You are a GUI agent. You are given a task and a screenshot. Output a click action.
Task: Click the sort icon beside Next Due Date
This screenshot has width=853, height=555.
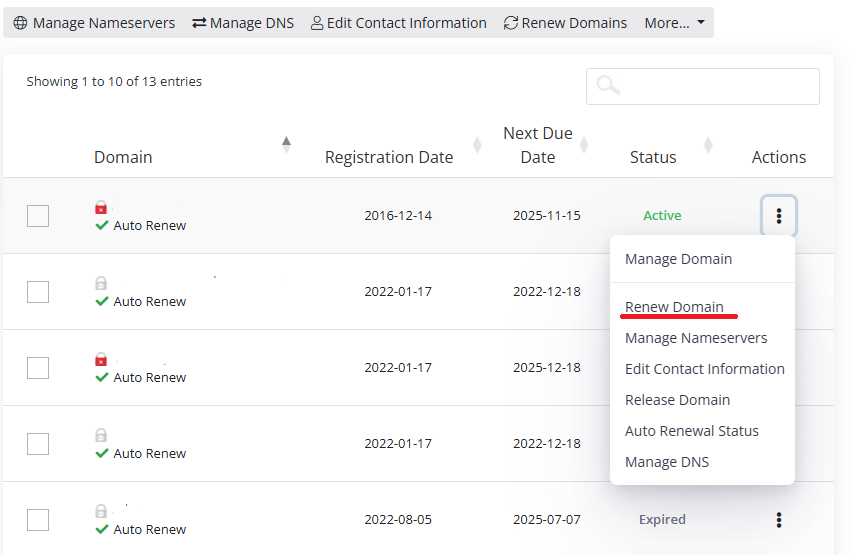[x=584, y=145]
